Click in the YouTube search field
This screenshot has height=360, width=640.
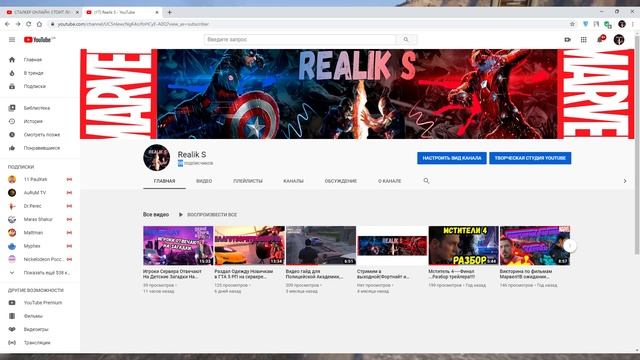[x=300, y=40]
